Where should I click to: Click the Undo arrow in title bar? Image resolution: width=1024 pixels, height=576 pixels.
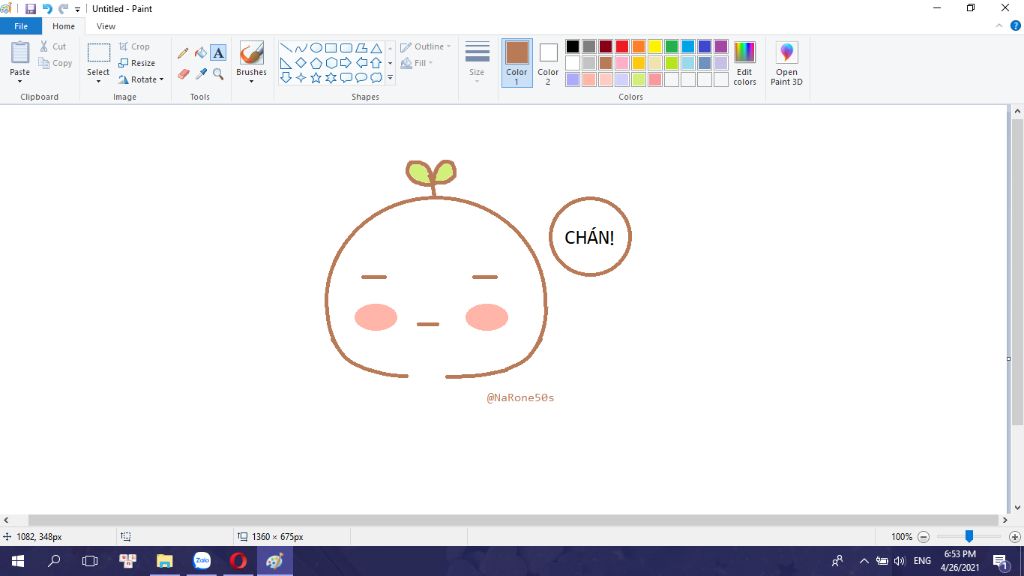[x=47, y=8]
